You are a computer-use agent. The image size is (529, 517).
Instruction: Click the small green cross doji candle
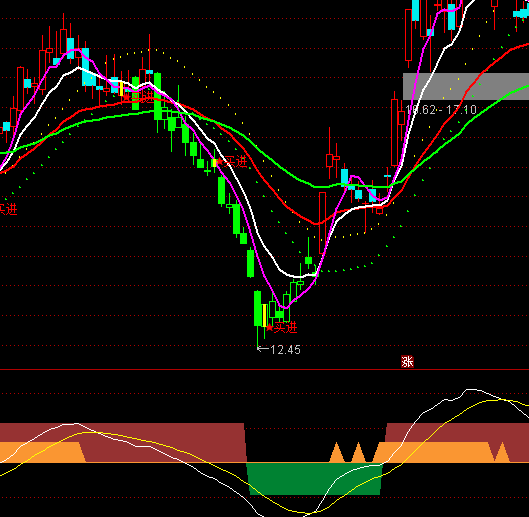pyautogui.click(x=207, y=171)
